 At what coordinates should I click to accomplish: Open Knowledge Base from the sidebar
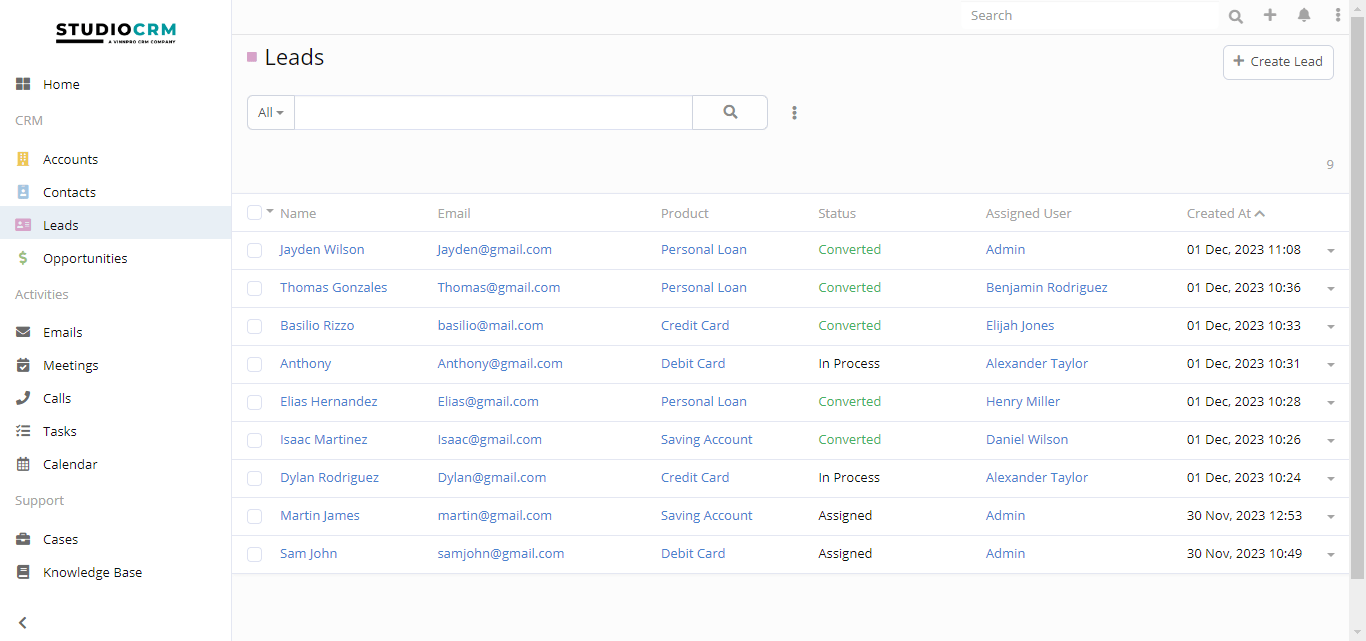click(92, 572)
